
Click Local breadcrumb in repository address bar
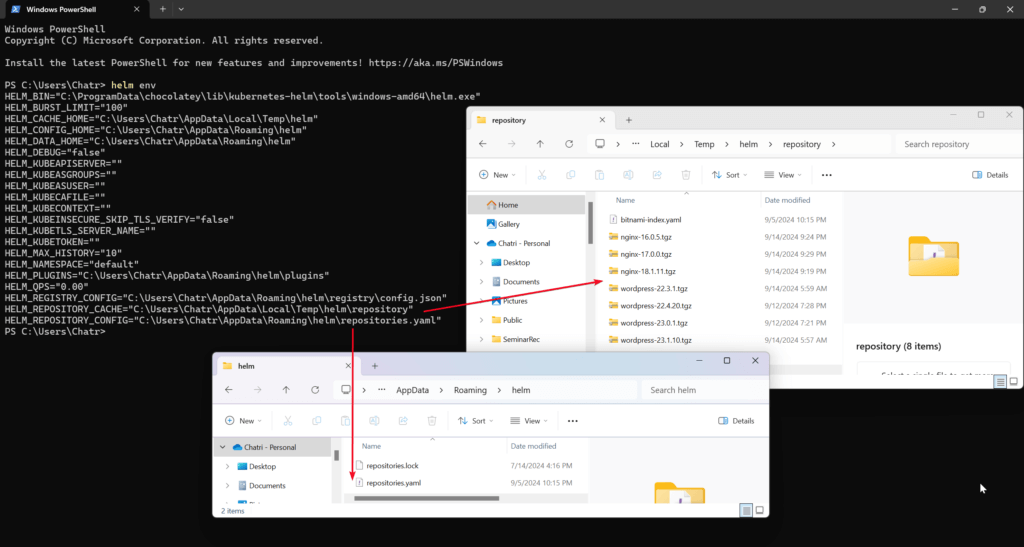click(x=660, y=144)
